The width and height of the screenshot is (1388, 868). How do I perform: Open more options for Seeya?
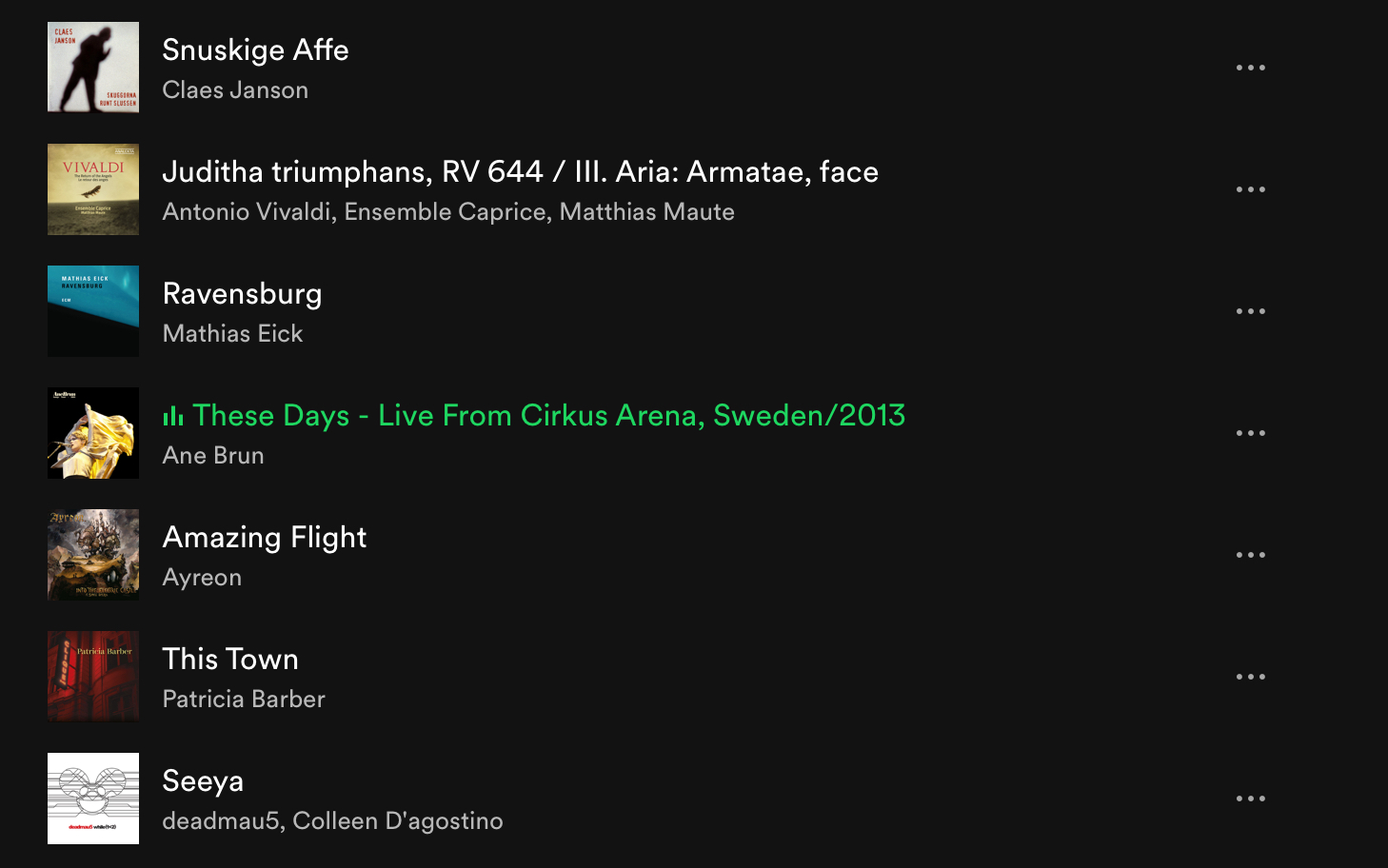1250,799
